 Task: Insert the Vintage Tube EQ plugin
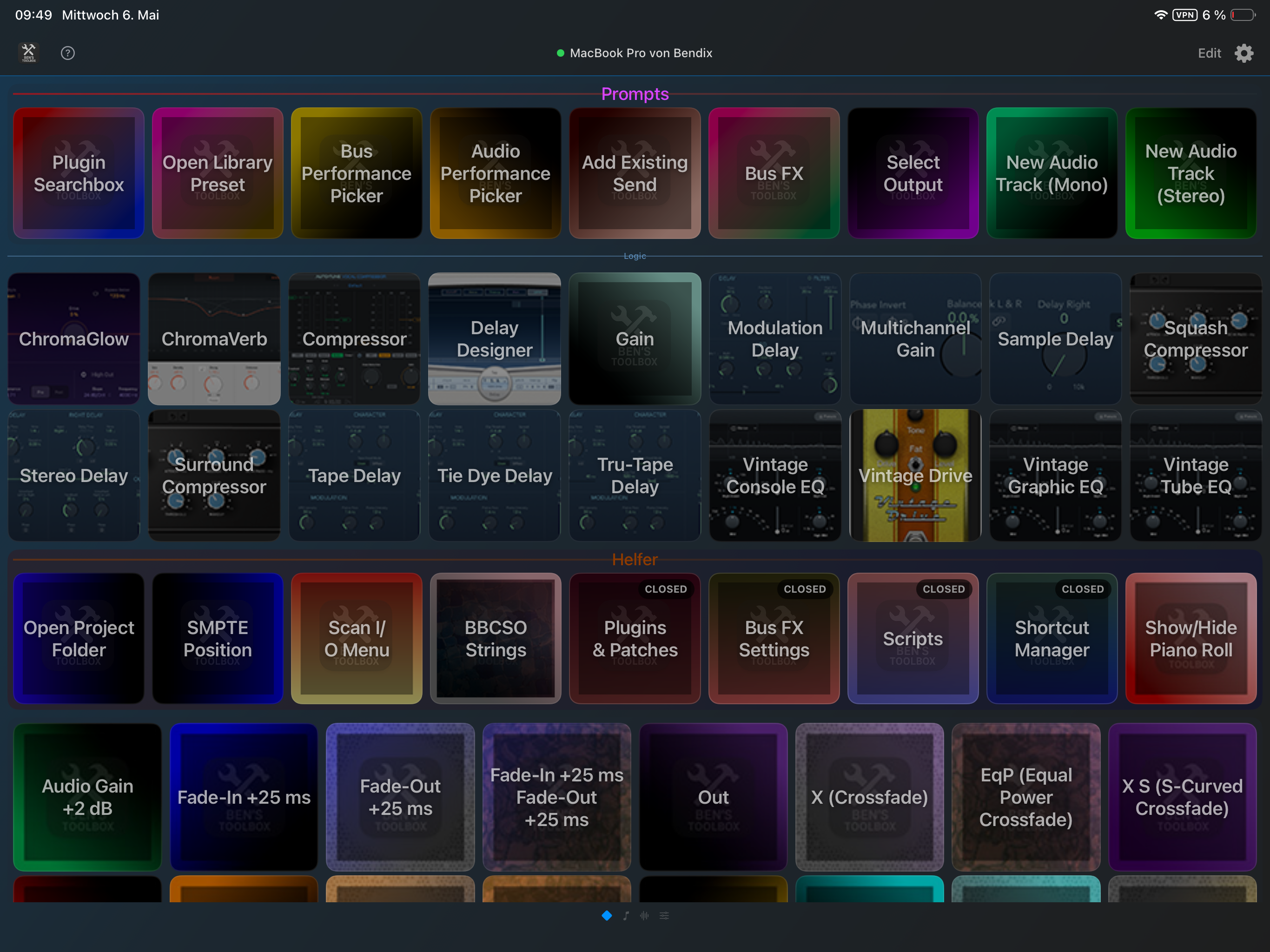pyautogui.click(x=1195, y=476)
